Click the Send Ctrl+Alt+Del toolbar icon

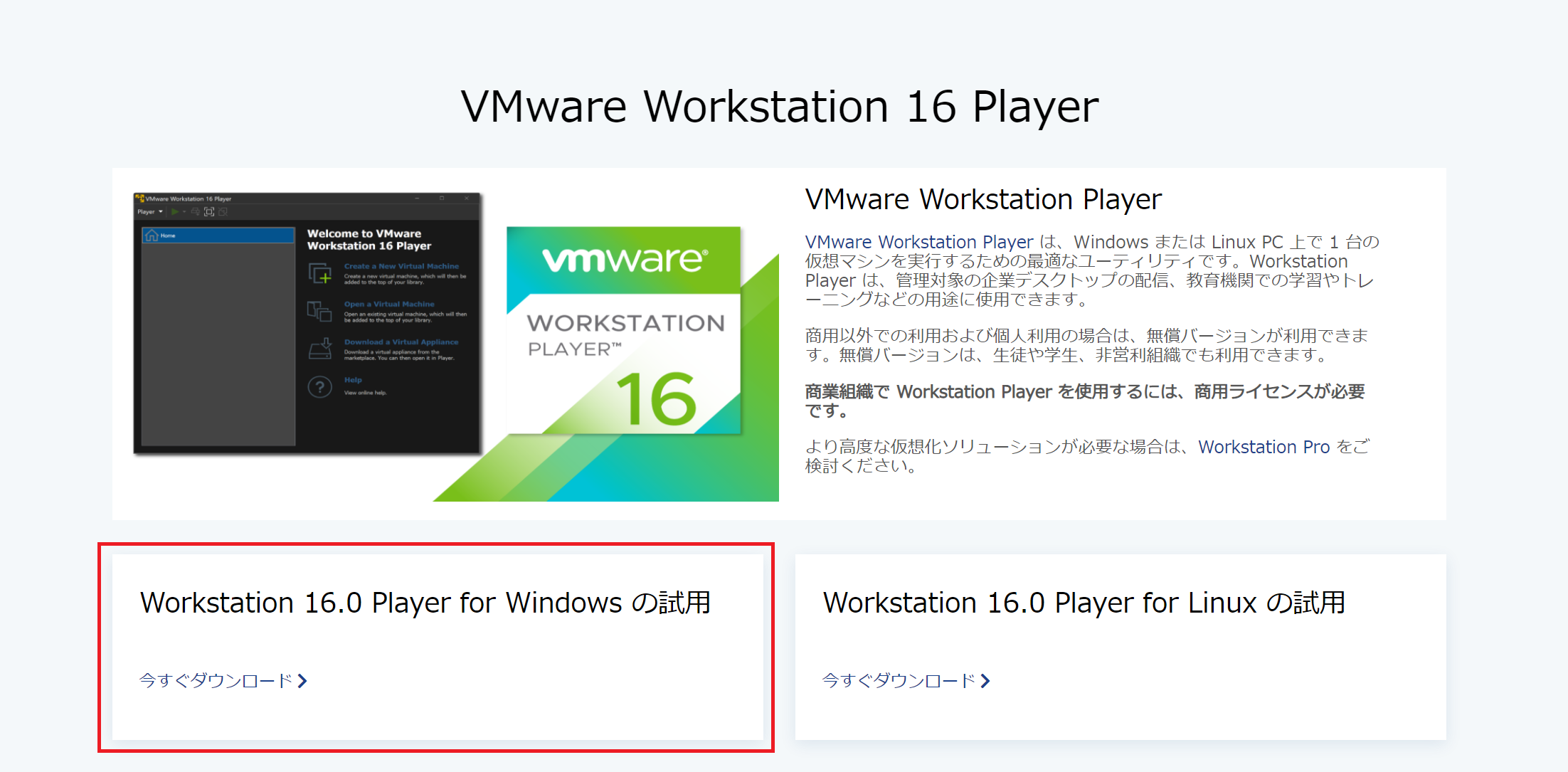point(196,212)
